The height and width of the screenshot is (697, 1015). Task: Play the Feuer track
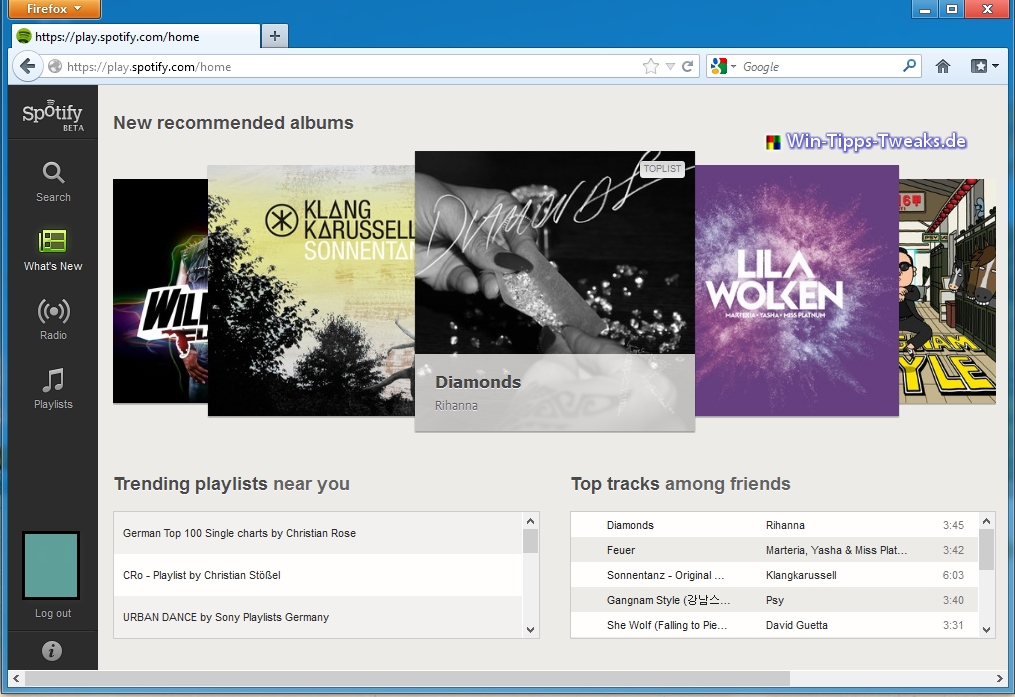(x=774, y=550)
